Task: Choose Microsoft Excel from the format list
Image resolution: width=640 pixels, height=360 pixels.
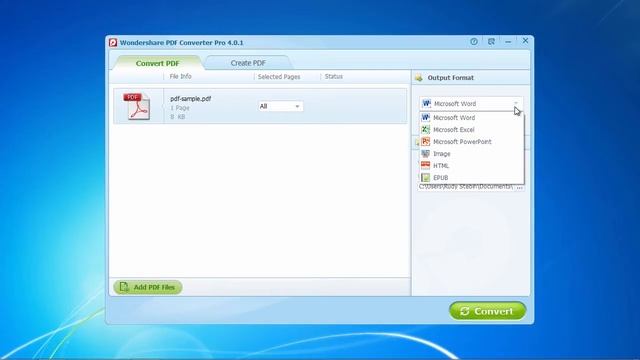Action: point(471,130)
